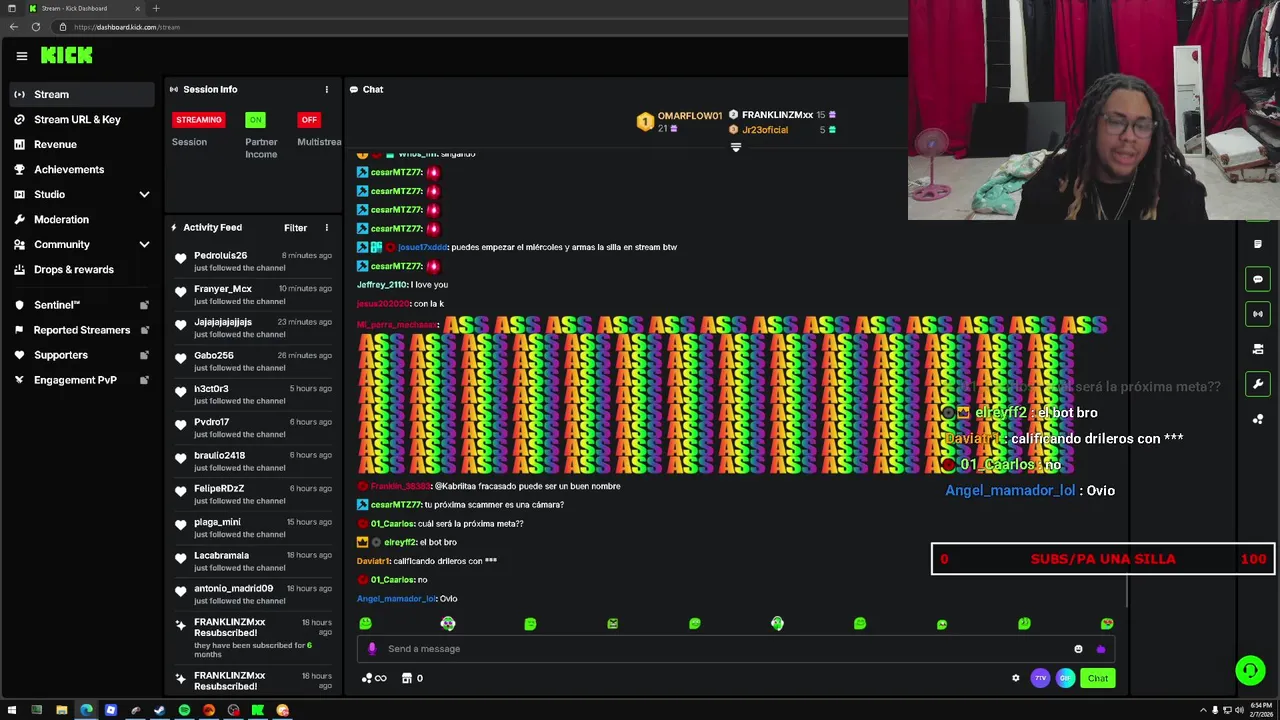
Task: Expand the Community sidebar section
Action: (x=144, y=244)
